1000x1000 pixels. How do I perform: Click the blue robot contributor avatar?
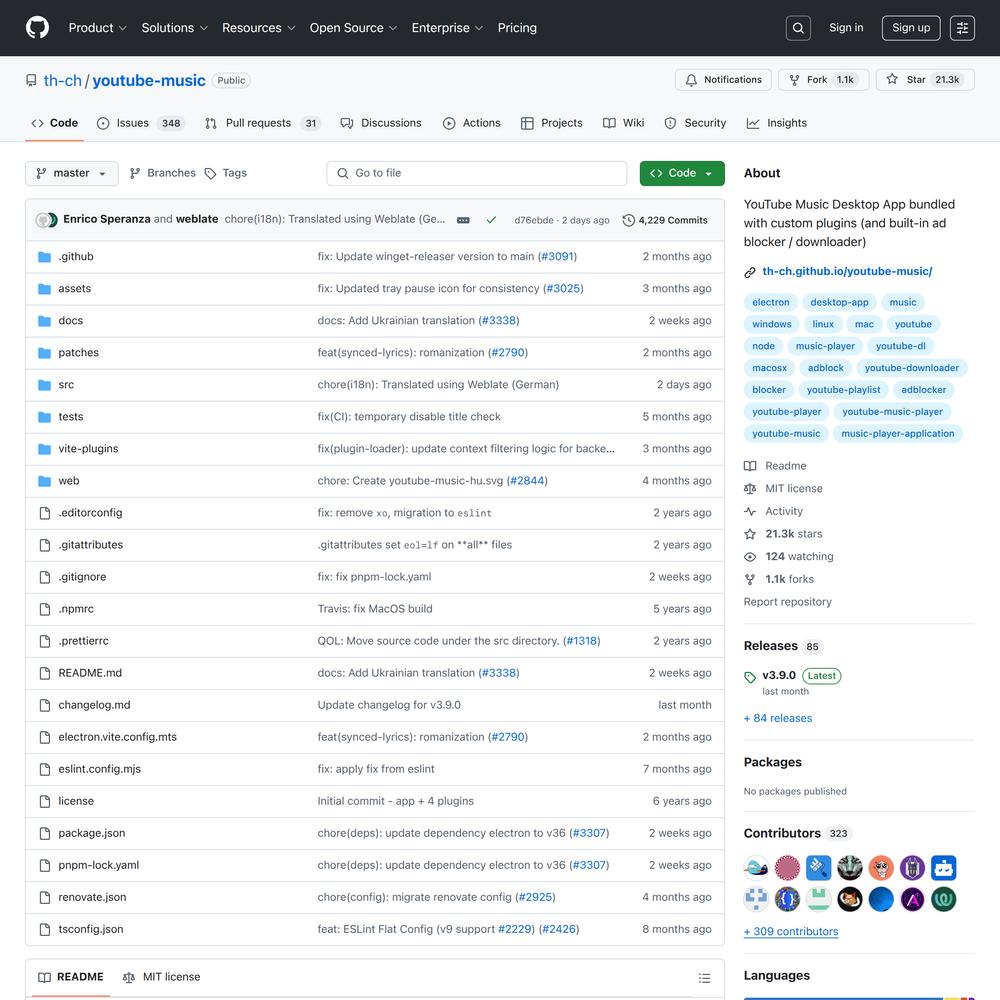[x=943, y=867]
